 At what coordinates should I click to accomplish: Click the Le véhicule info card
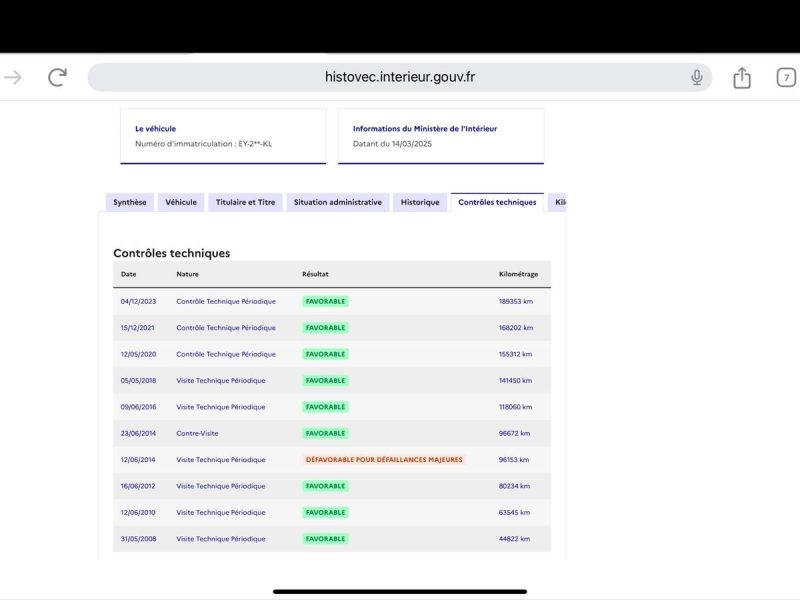(223, 136)
